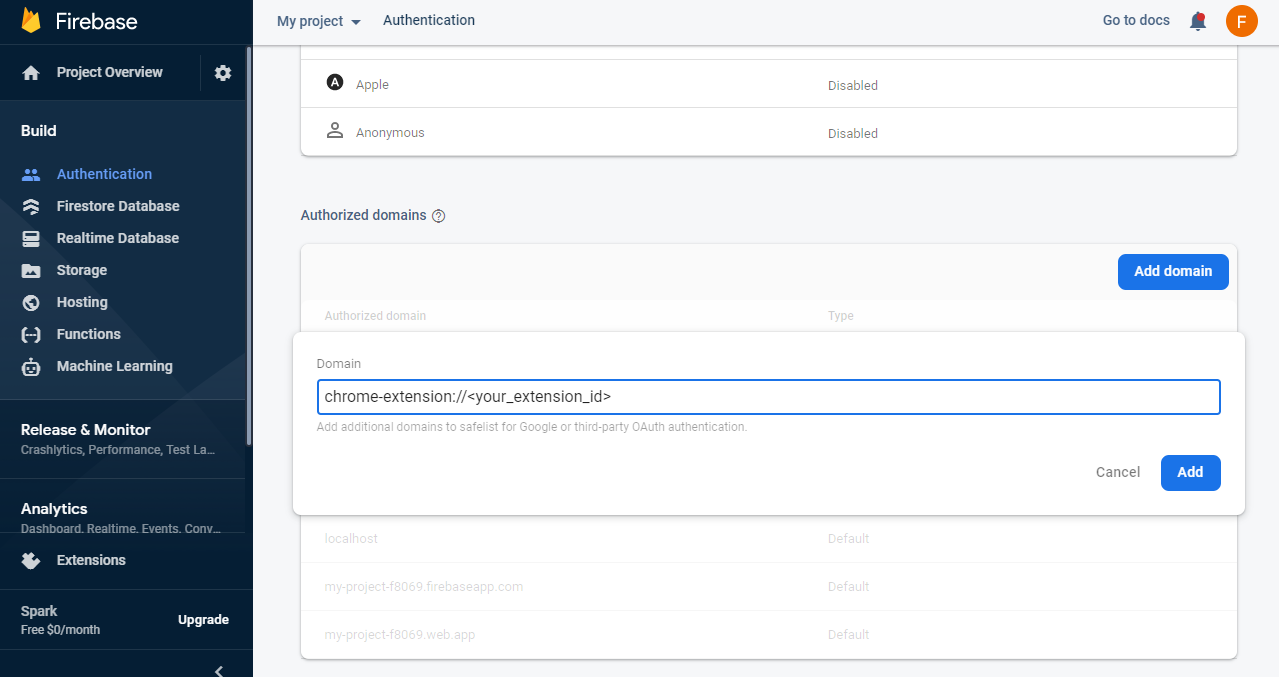The height and width of the screenshot is (677, 1279).
Task: Click the user avatar F
Action: (1241, 20)
